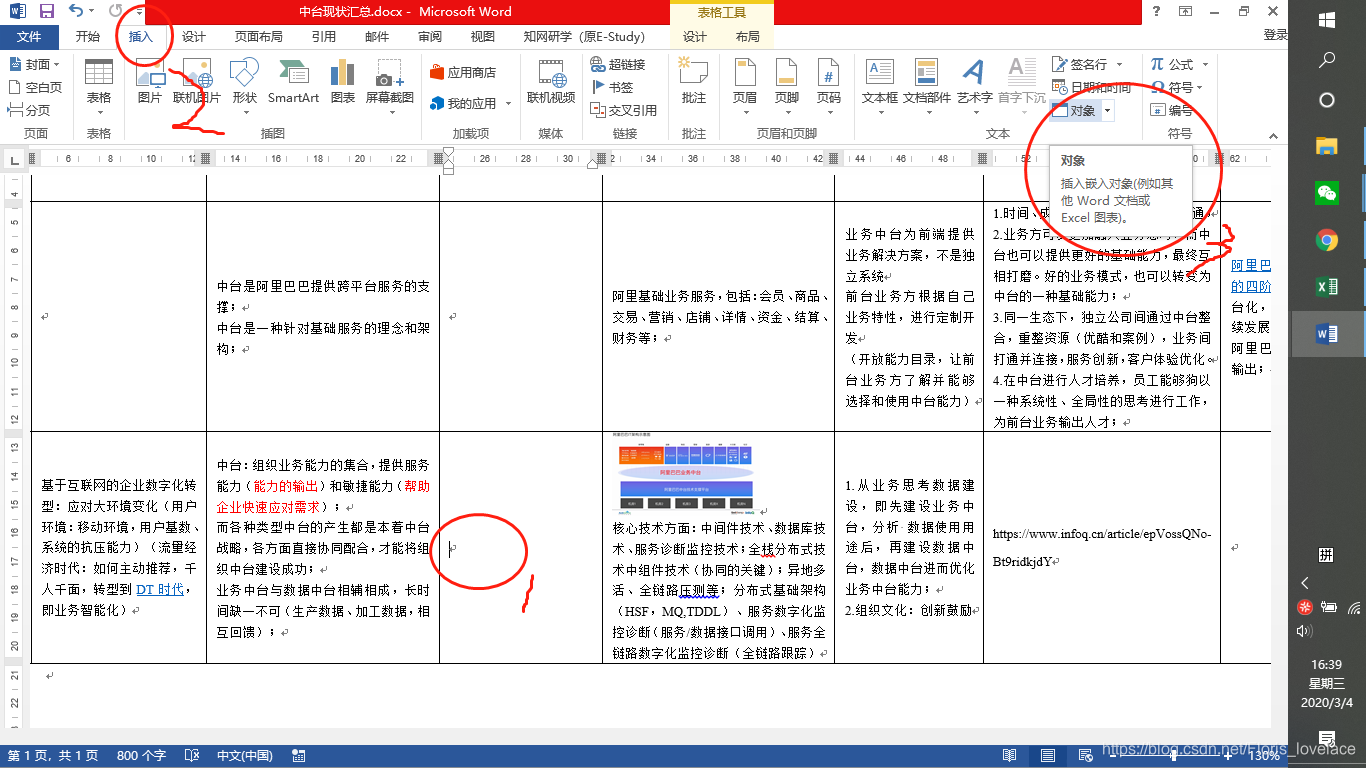Switch to the 开始 Home tab
Viewport: 1366px width, 768px height.
(x=88, y=37)
